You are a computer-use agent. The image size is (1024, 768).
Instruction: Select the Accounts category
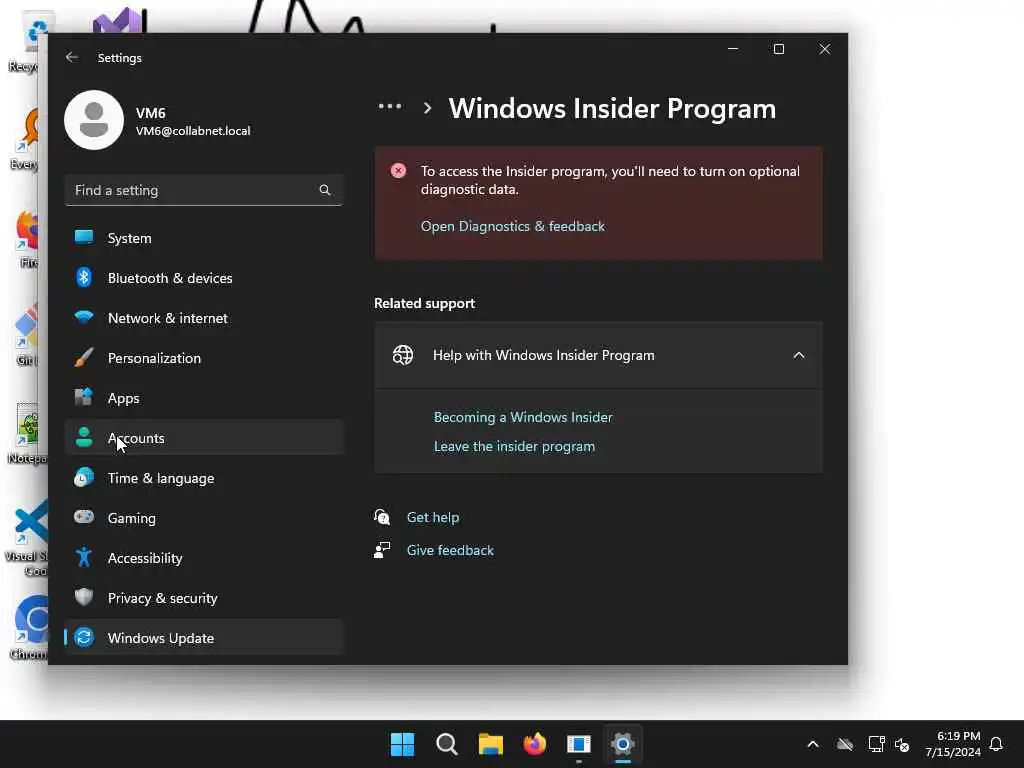coord(204,438)
